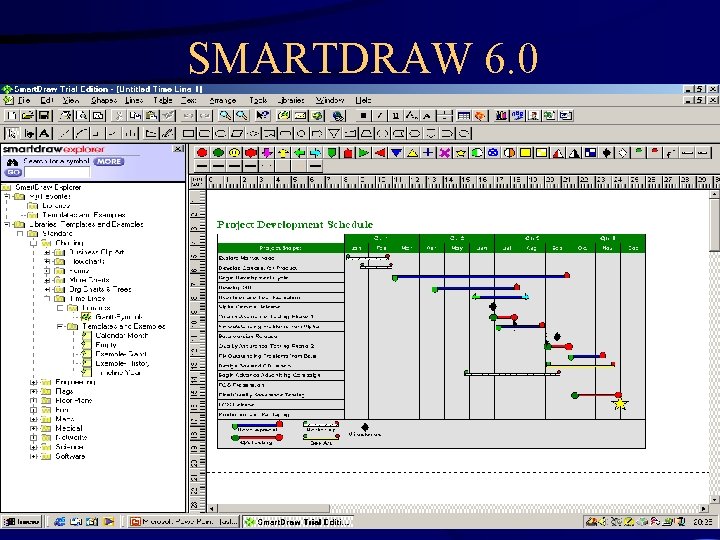Click the symbol search input field
Screen dimensions: 720x540
57,172
